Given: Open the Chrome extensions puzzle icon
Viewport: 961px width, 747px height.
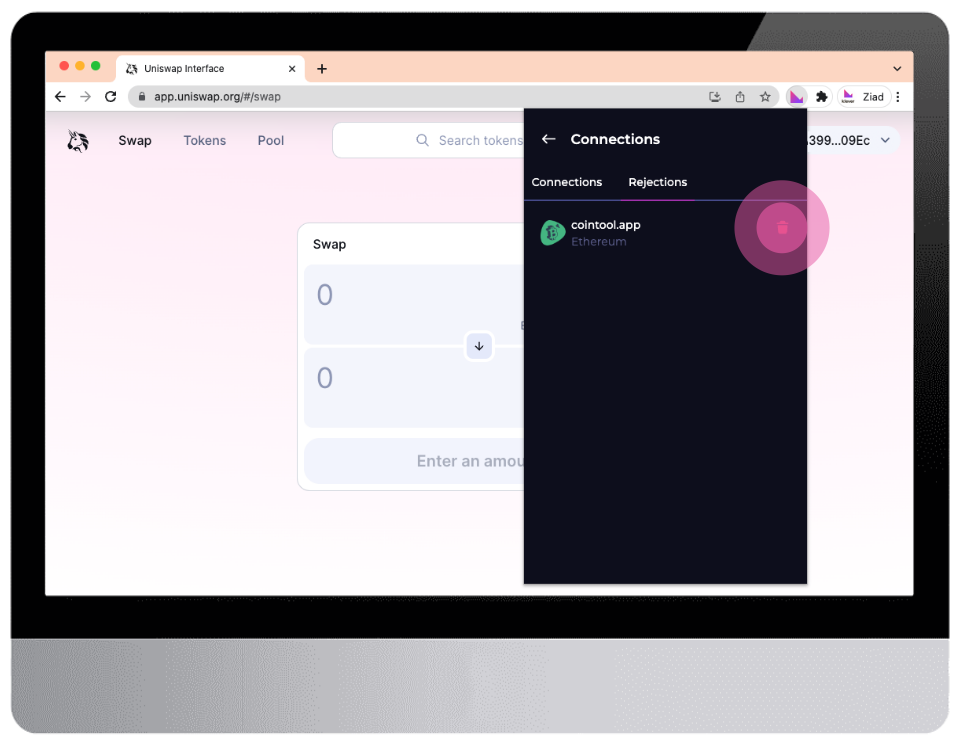Looking at the screenshot, I should (x=822, y=97).
